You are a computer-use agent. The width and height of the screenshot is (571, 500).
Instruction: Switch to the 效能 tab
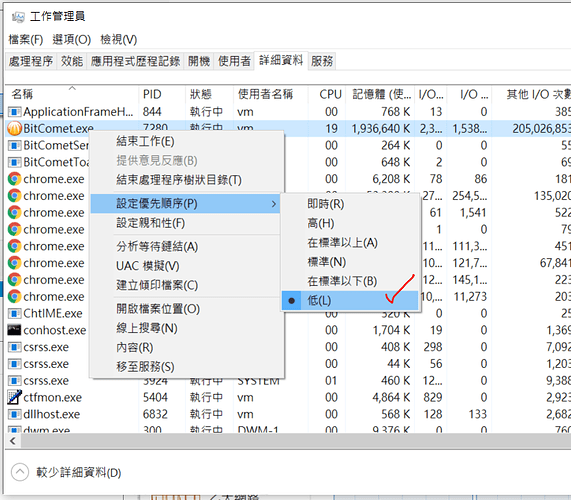[72, 61]
